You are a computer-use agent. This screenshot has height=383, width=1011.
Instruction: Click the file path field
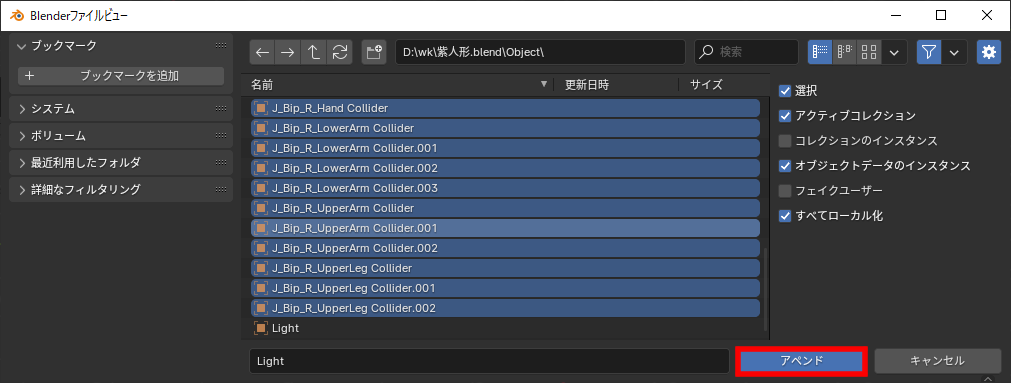click(x=540, y=53)
